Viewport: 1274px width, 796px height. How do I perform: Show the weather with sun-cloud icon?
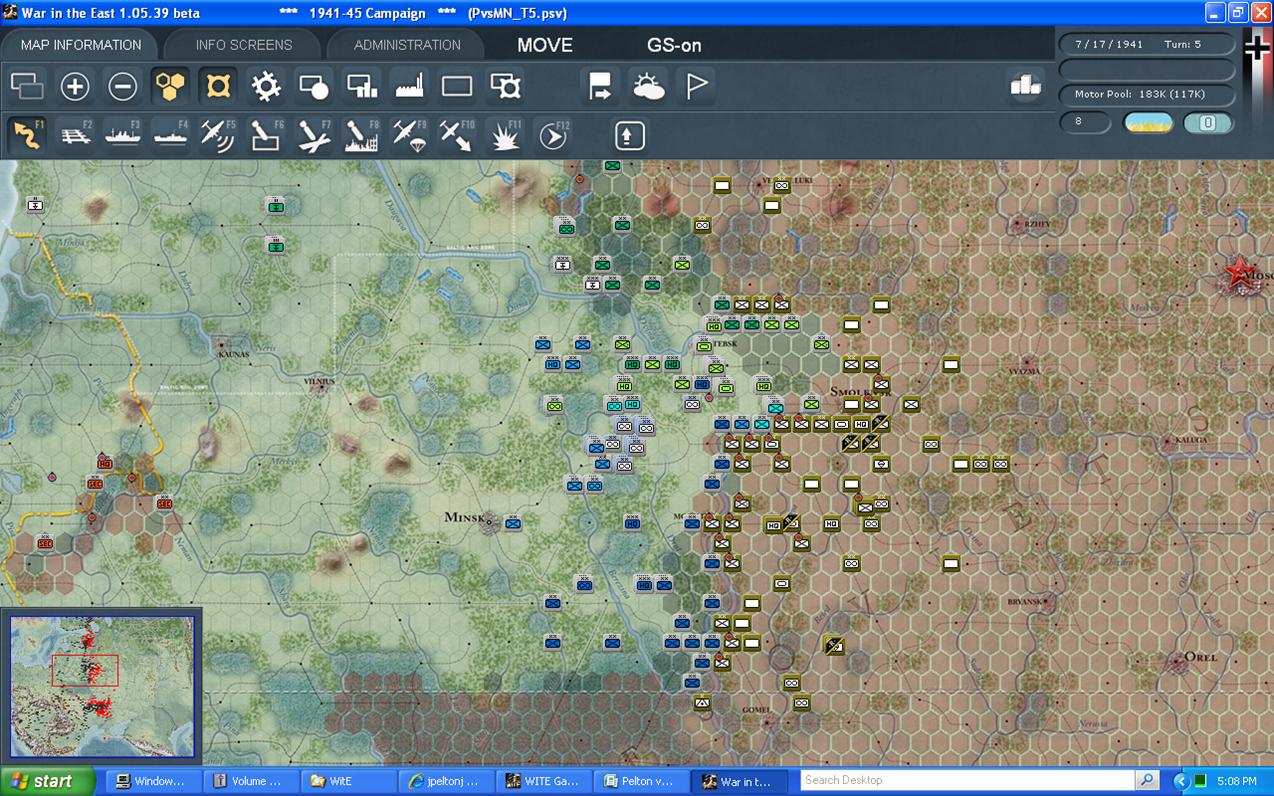click(x=648, y=86)
